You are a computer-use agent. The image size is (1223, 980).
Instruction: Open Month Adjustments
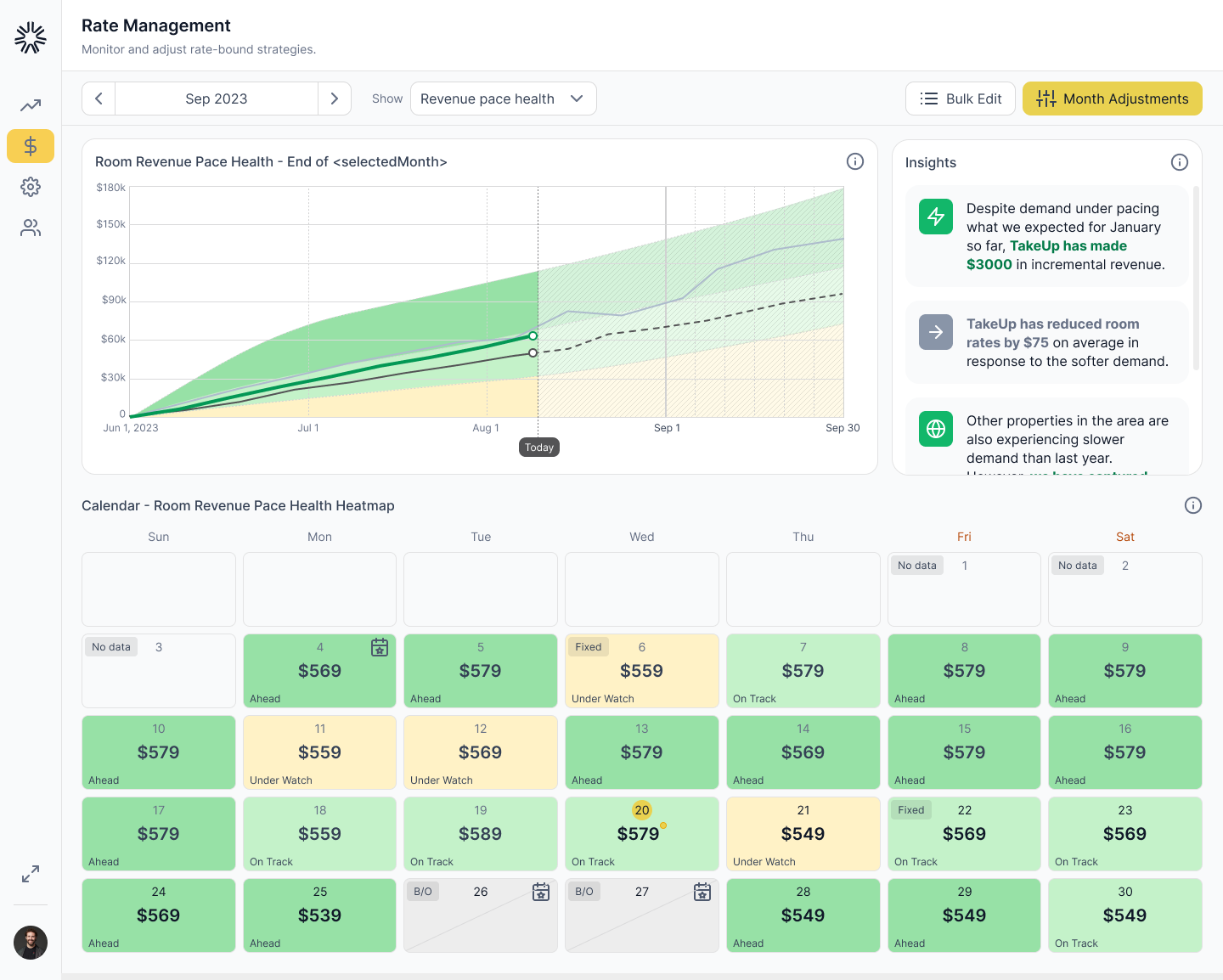1112,99
